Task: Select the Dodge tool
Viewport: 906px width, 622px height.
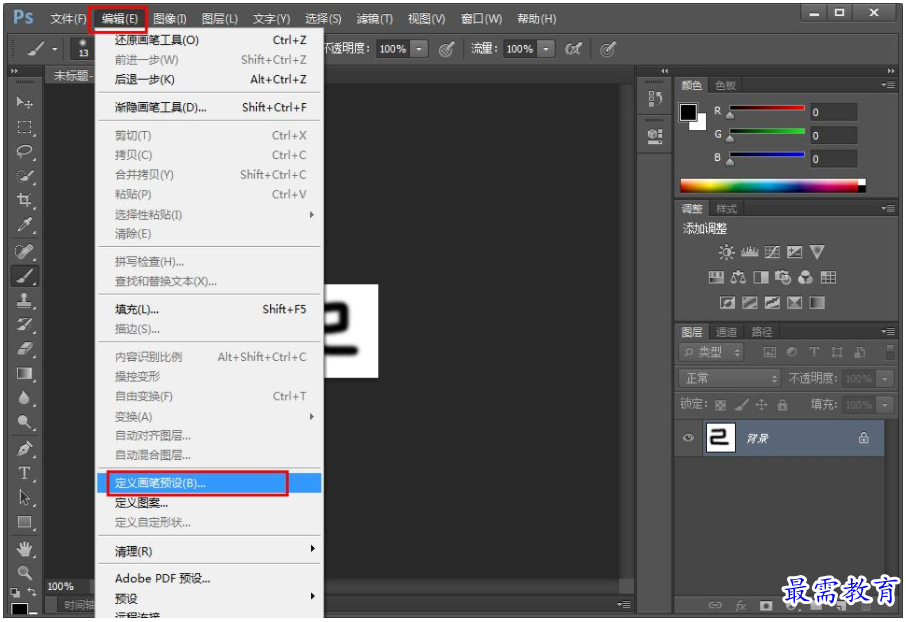Action: point(24,422)
